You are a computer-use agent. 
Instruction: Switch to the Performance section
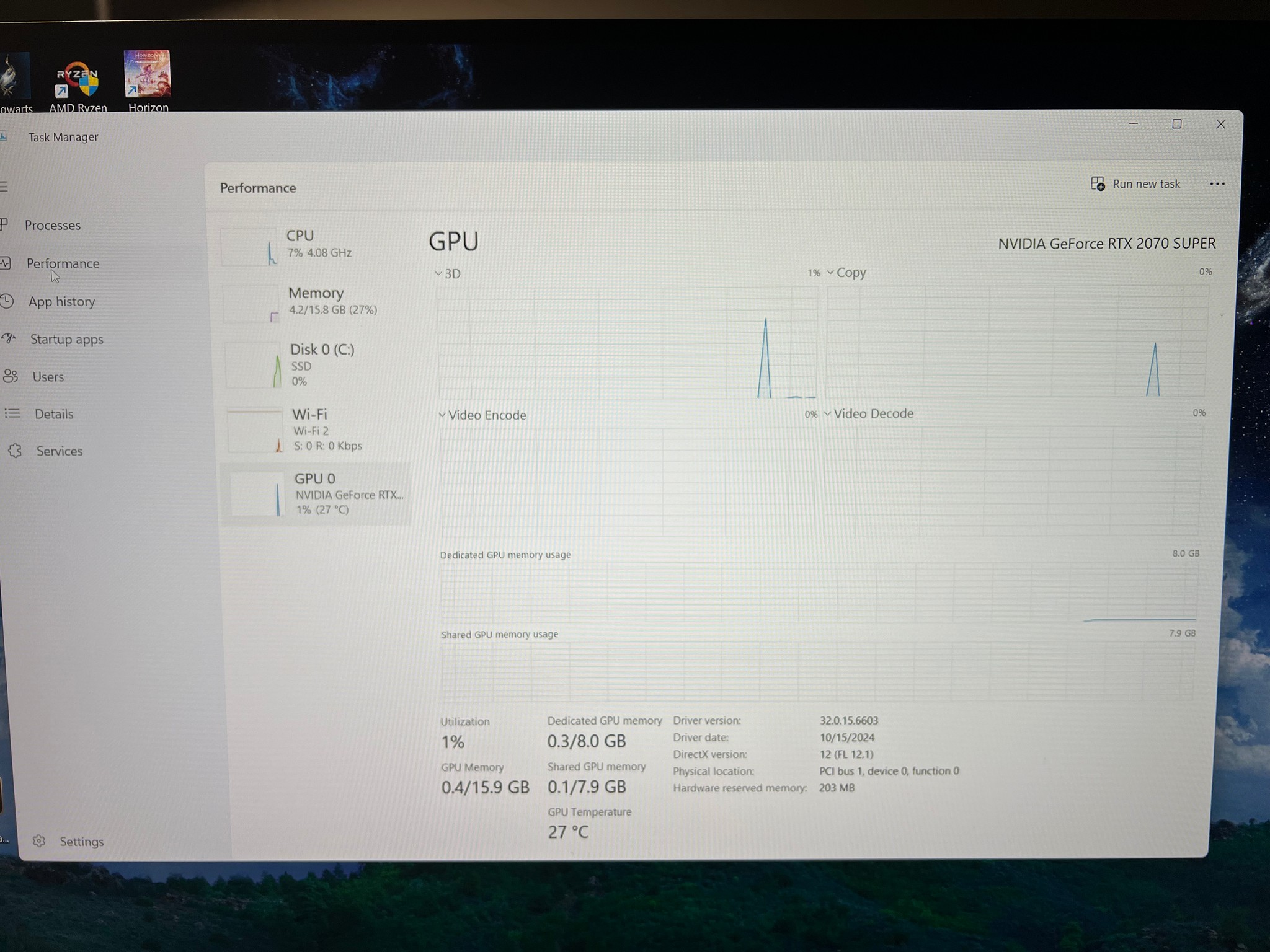63,263
